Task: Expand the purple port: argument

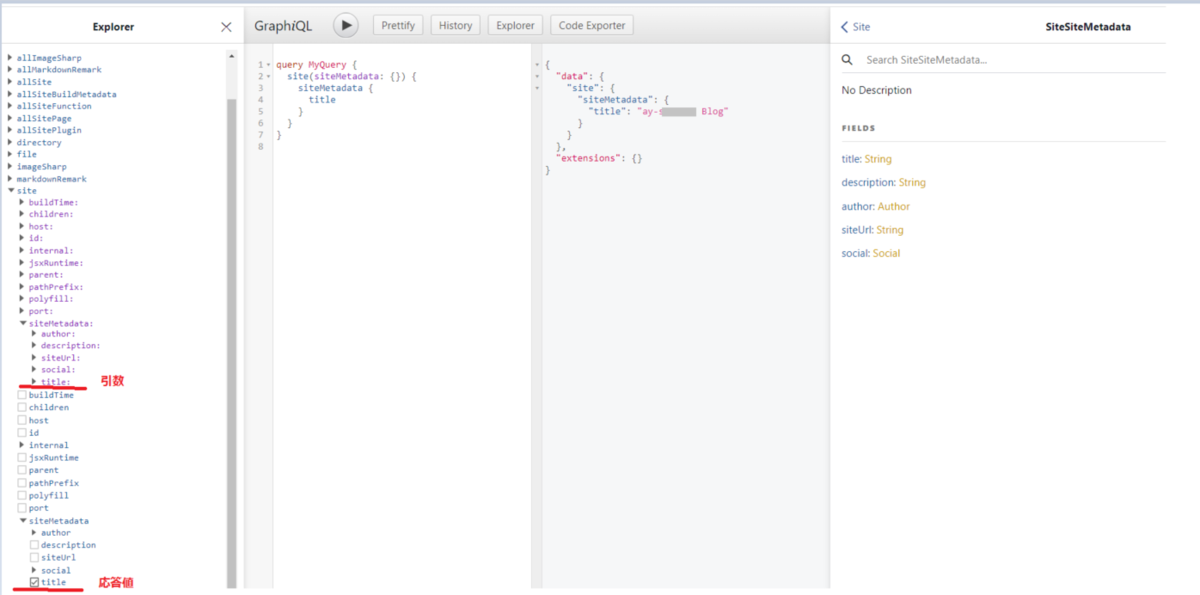Action: coord(22,311)
